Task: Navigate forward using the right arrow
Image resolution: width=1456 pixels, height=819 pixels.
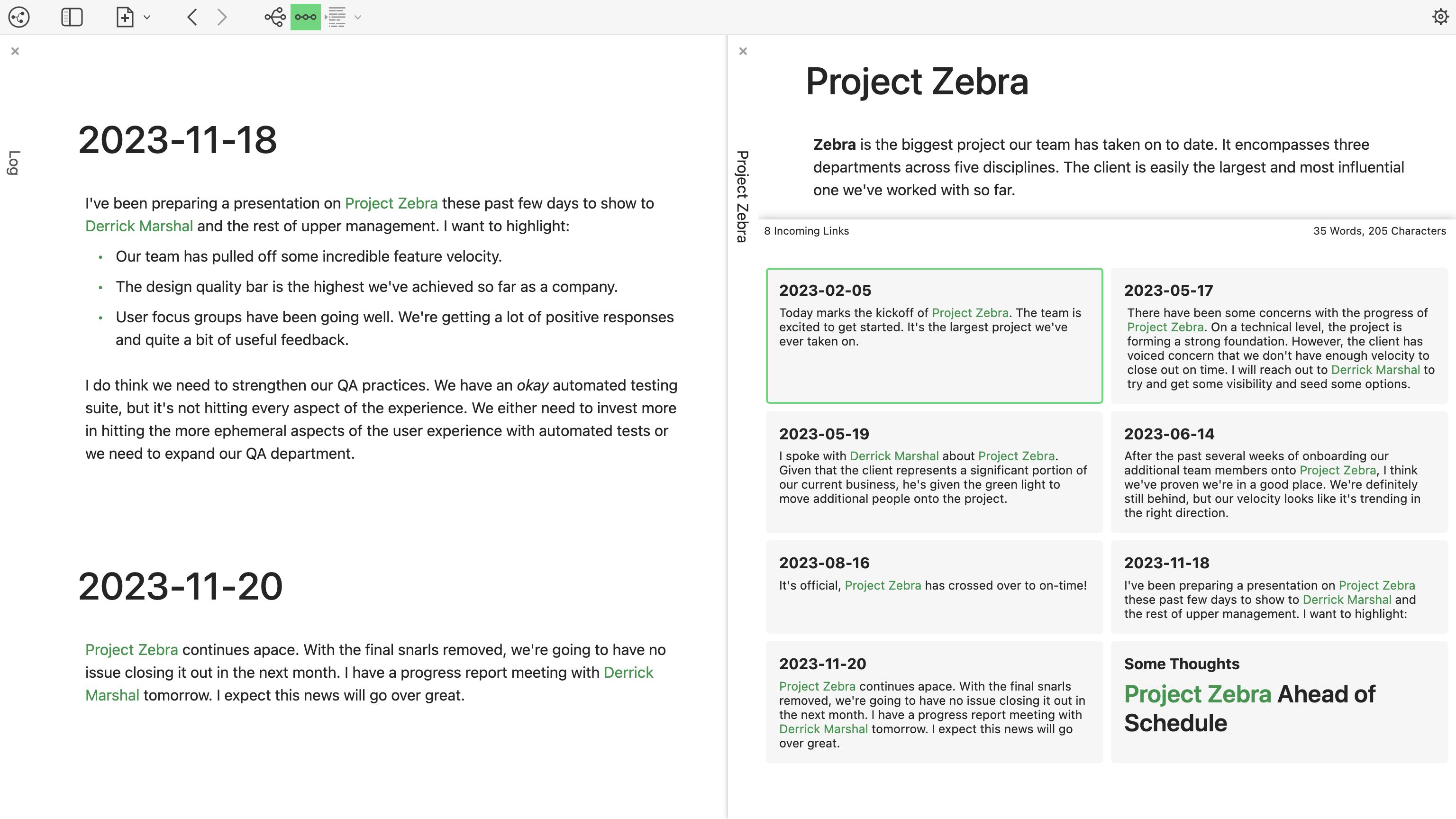Action: (220, 17)
